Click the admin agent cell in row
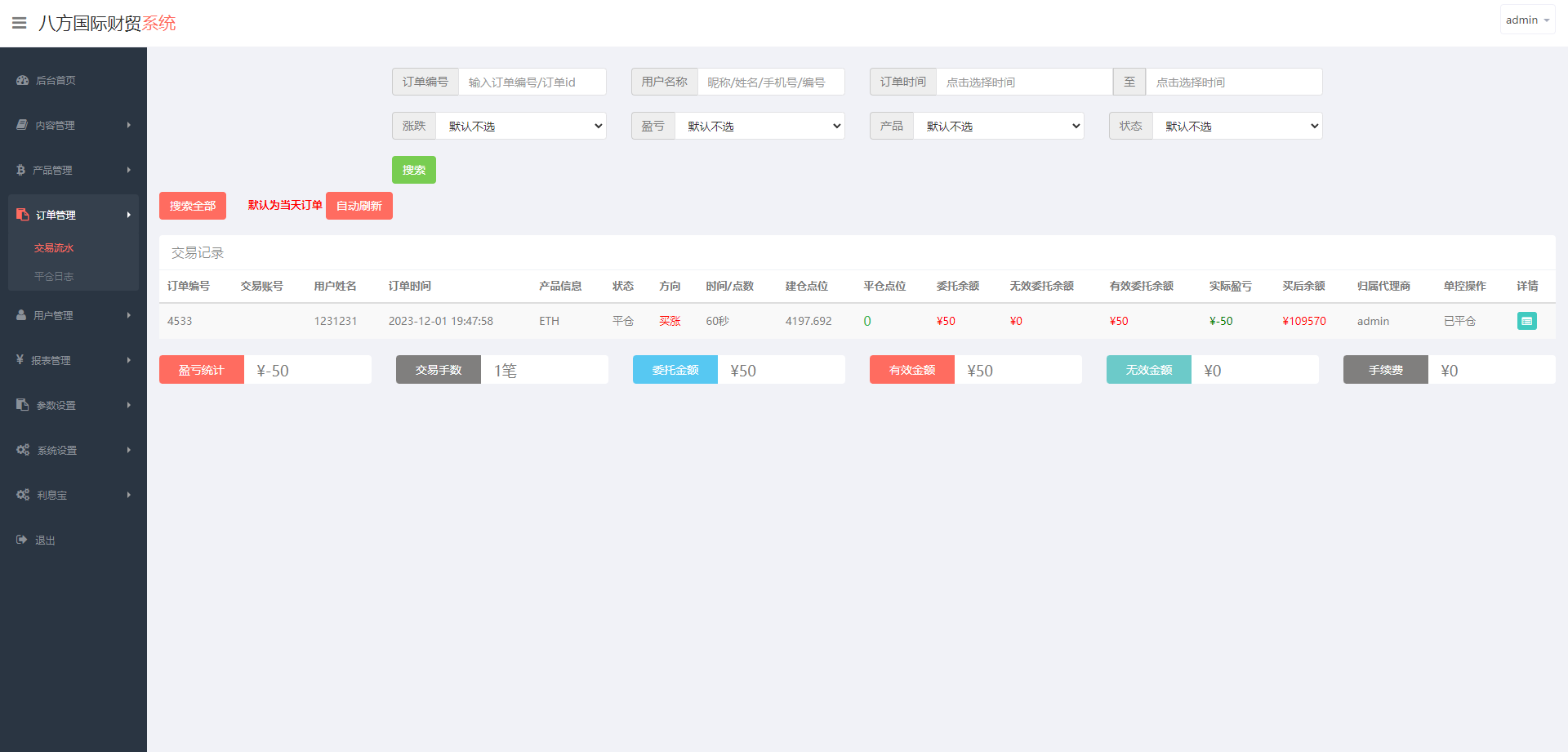1568x752 pixels. pos(1373,321)
